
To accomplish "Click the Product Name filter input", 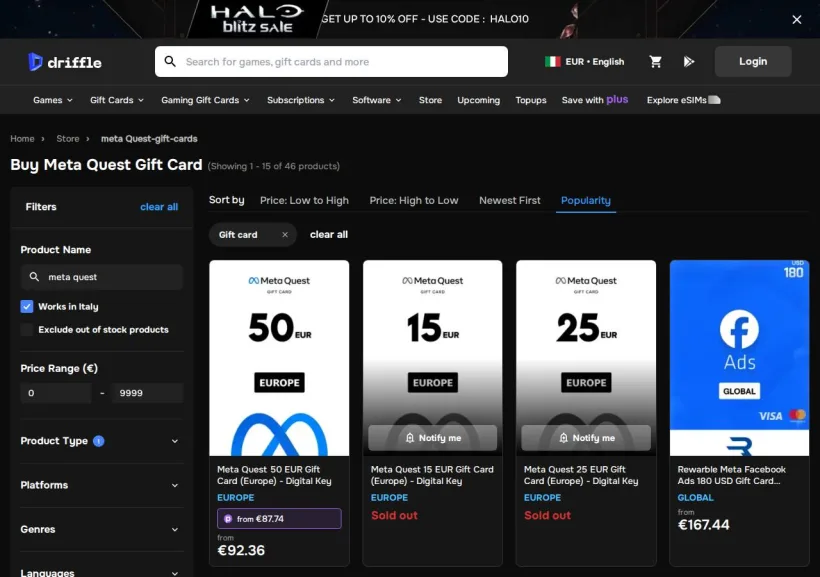I will 101,277.
